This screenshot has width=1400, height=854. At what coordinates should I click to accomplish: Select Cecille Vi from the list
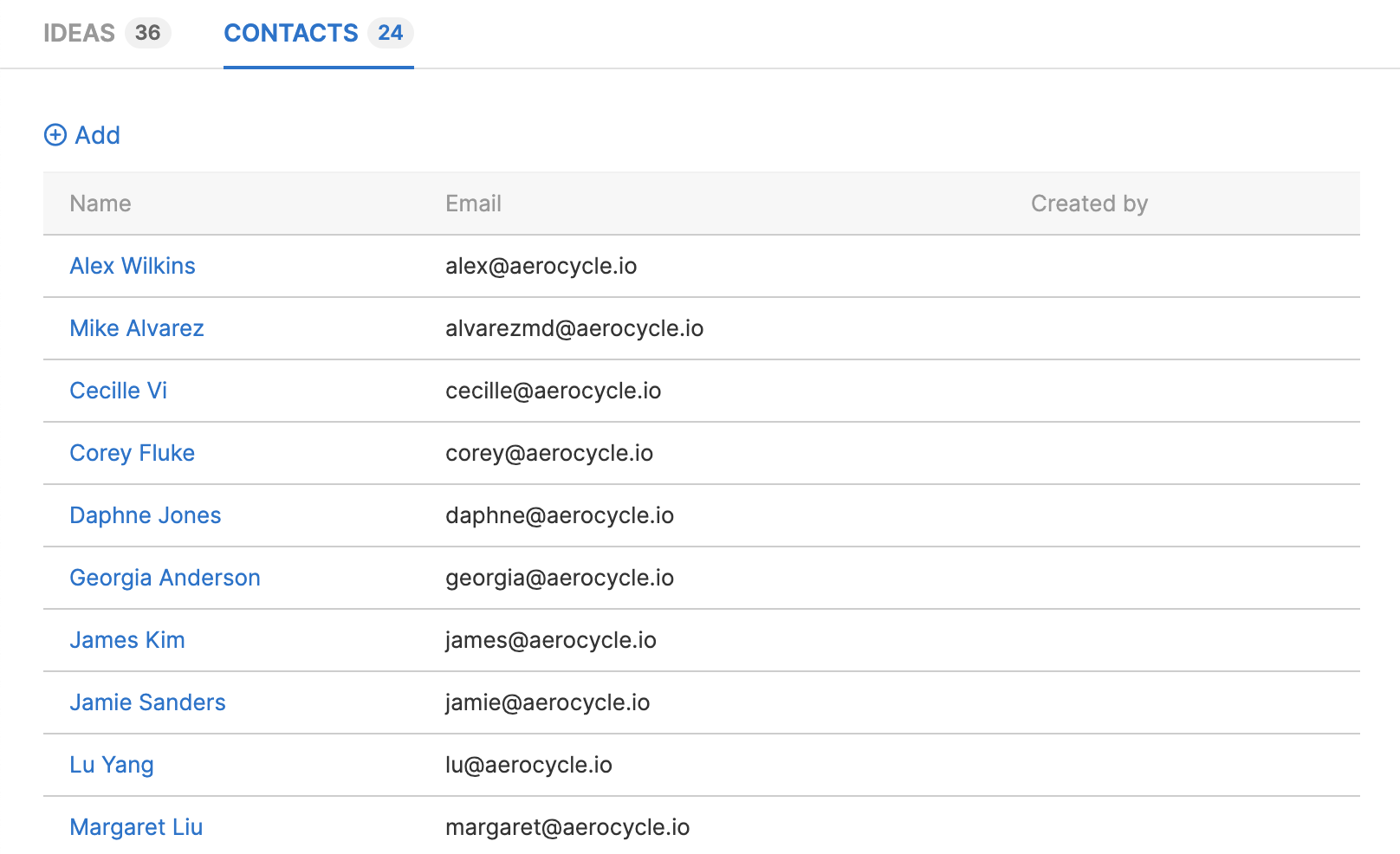click(119, 391)
